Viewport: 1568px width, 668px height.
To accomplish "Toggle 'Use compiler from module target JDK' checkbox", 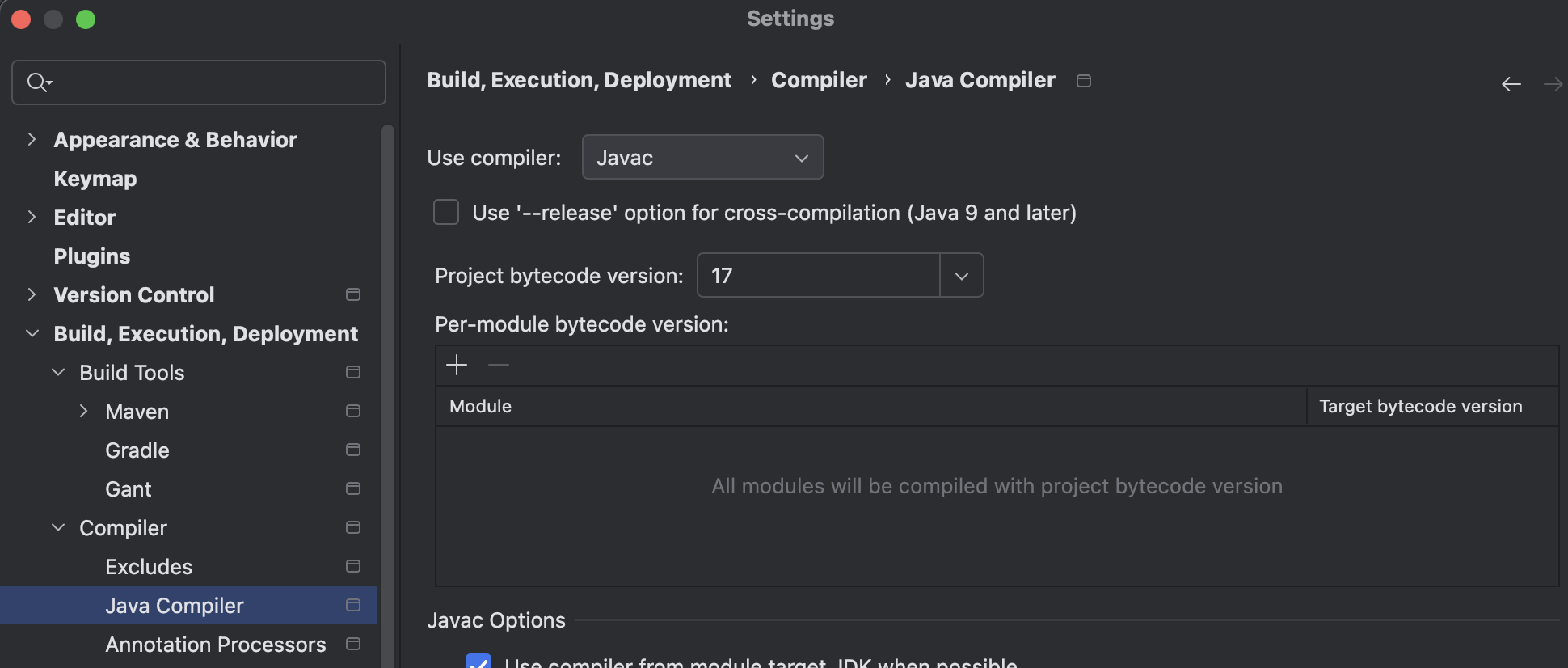I will point(478,662).
